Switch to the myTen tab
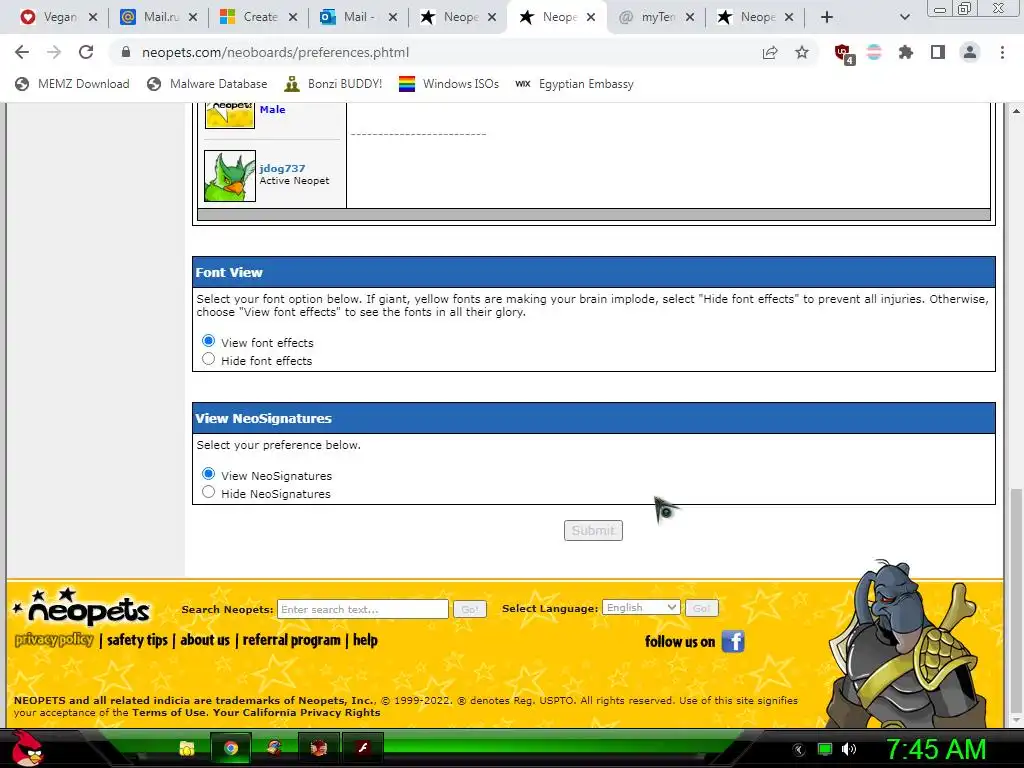The width and height of the screenshot is (1024, 768). (x=647, y=17)
